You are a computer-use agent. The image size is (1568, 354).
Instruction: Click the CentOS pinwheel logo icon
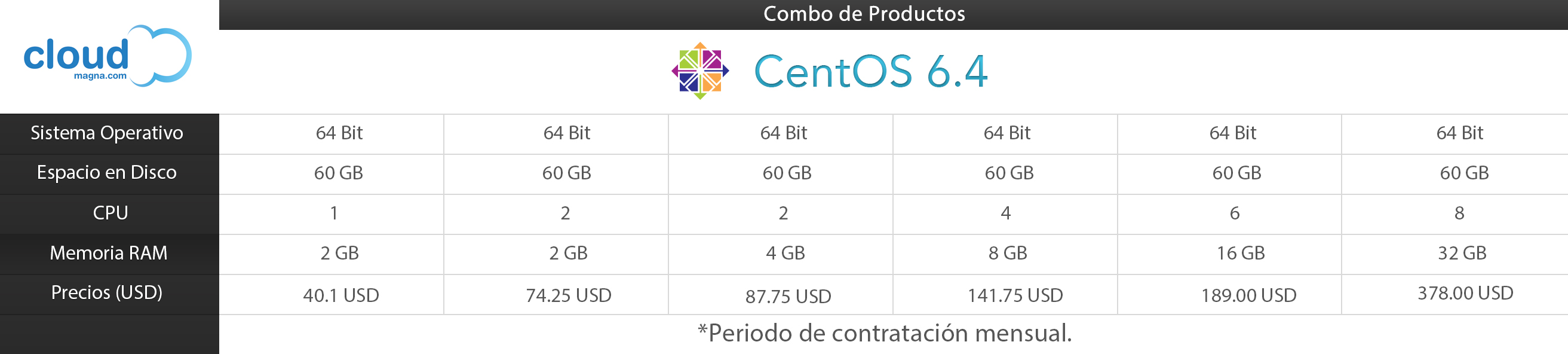pos(700,71)
